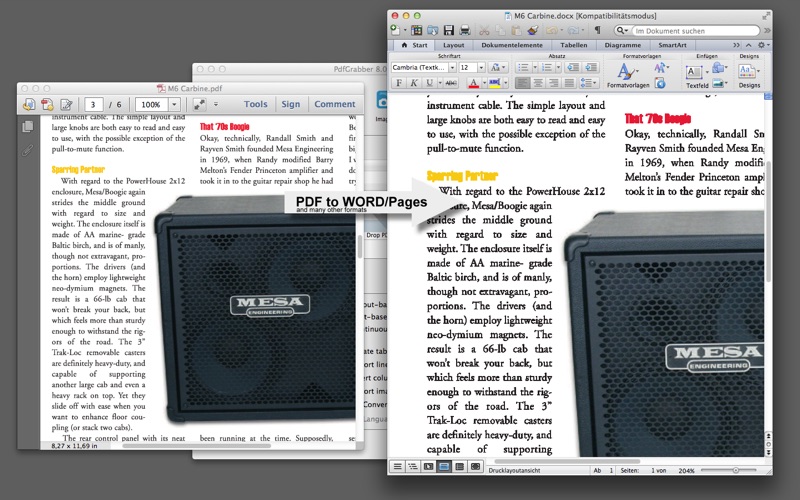
Task: Adjust the Word zoom slider handle
Action: 736,470
